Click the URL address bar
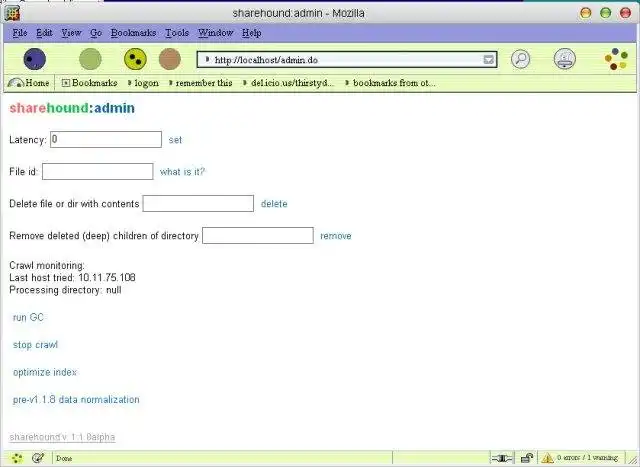The image size is (640, 467). (347, 60)
